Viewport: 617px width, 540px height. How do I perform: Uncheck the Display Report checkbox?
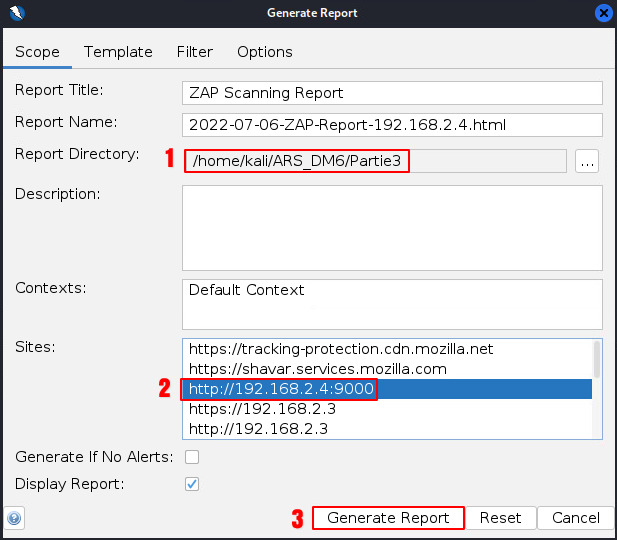pyautogui.click(x=192, y=484)
